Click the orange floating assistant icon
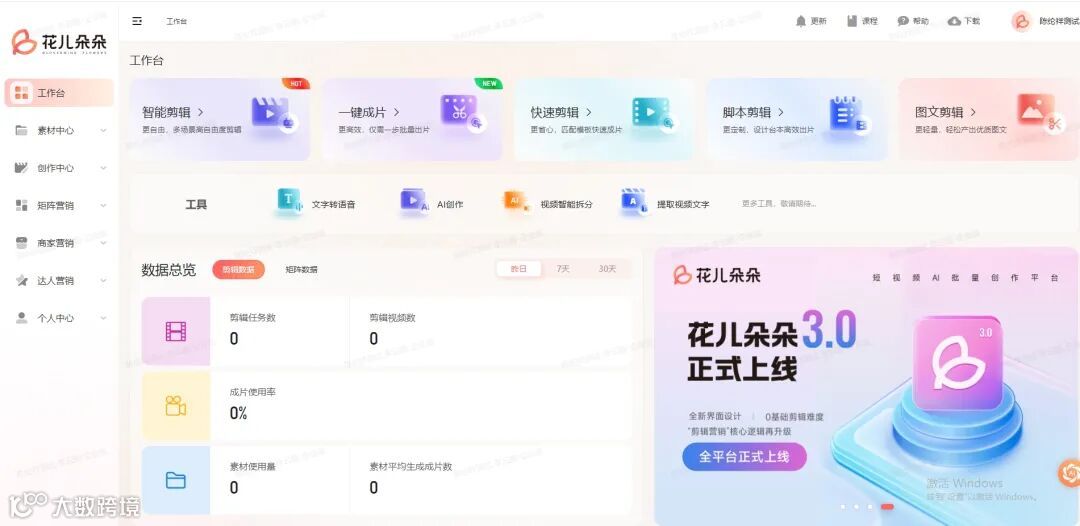The image size is (1080, 526). (x=1069, y=472)
